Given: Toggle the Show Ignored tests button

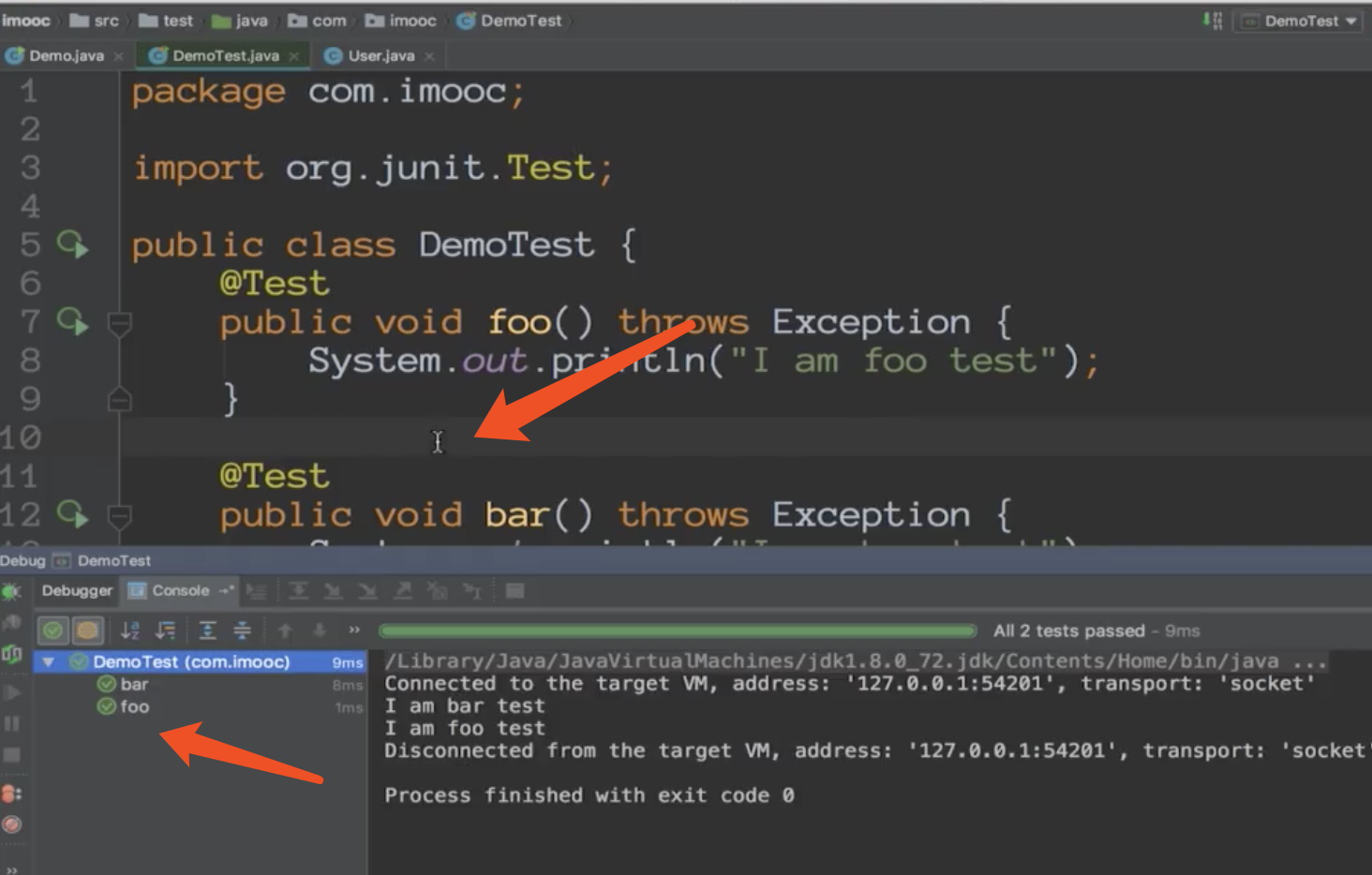Looking at the screenshot, I should pyautogui.click(x=87, y=630).
